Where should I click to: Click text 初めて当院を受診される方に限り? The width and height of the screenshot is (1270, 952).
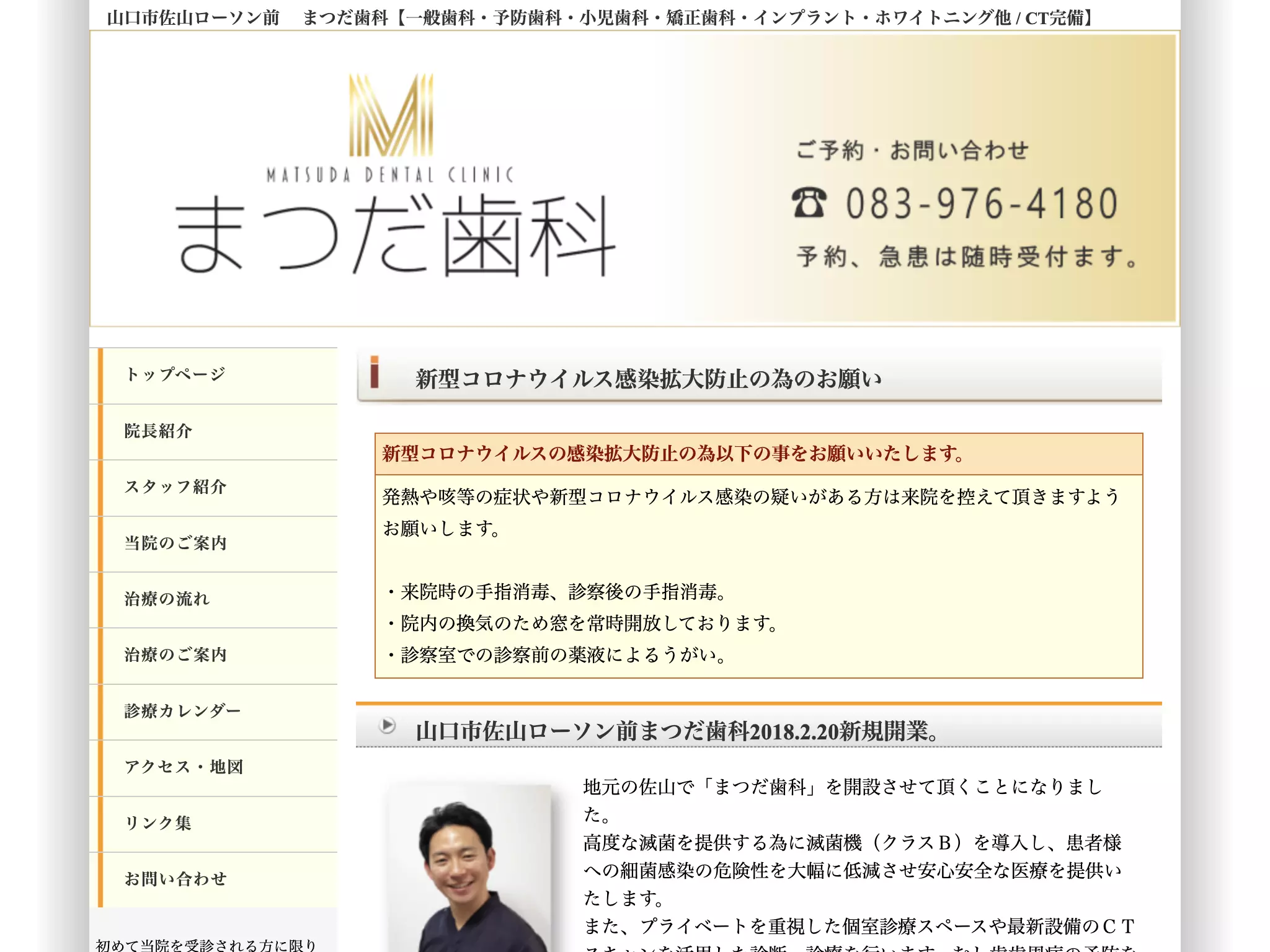[x=206, y=945]
